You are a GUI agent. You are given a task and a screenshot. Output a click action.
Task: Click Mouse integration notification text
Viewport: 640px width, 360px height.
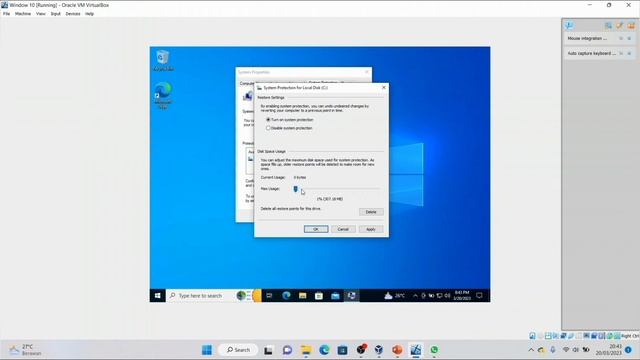pyautogui.click(x=587, y=38)
